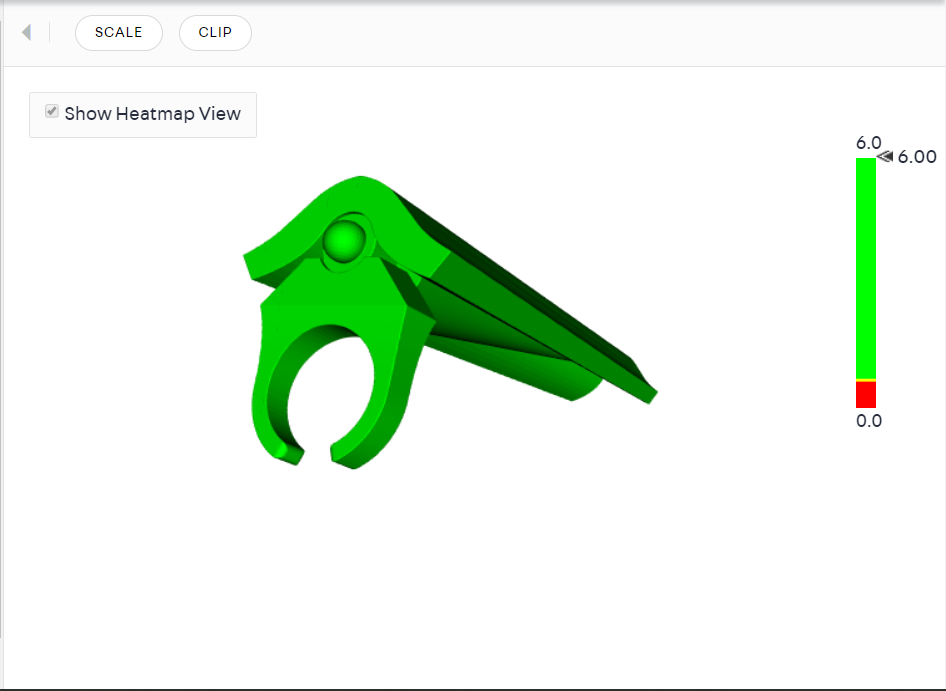Click the 6.00 threshold value label
This screenshot has height=691, width=946.
click(x=917, y=157)
